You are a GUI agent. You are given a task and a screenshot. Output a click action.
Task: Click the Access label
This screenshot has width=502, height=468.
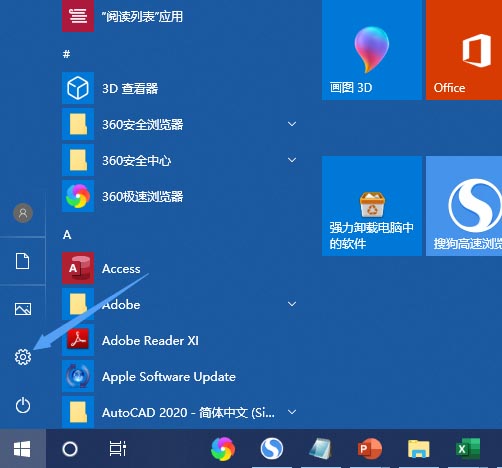point(121,269)
